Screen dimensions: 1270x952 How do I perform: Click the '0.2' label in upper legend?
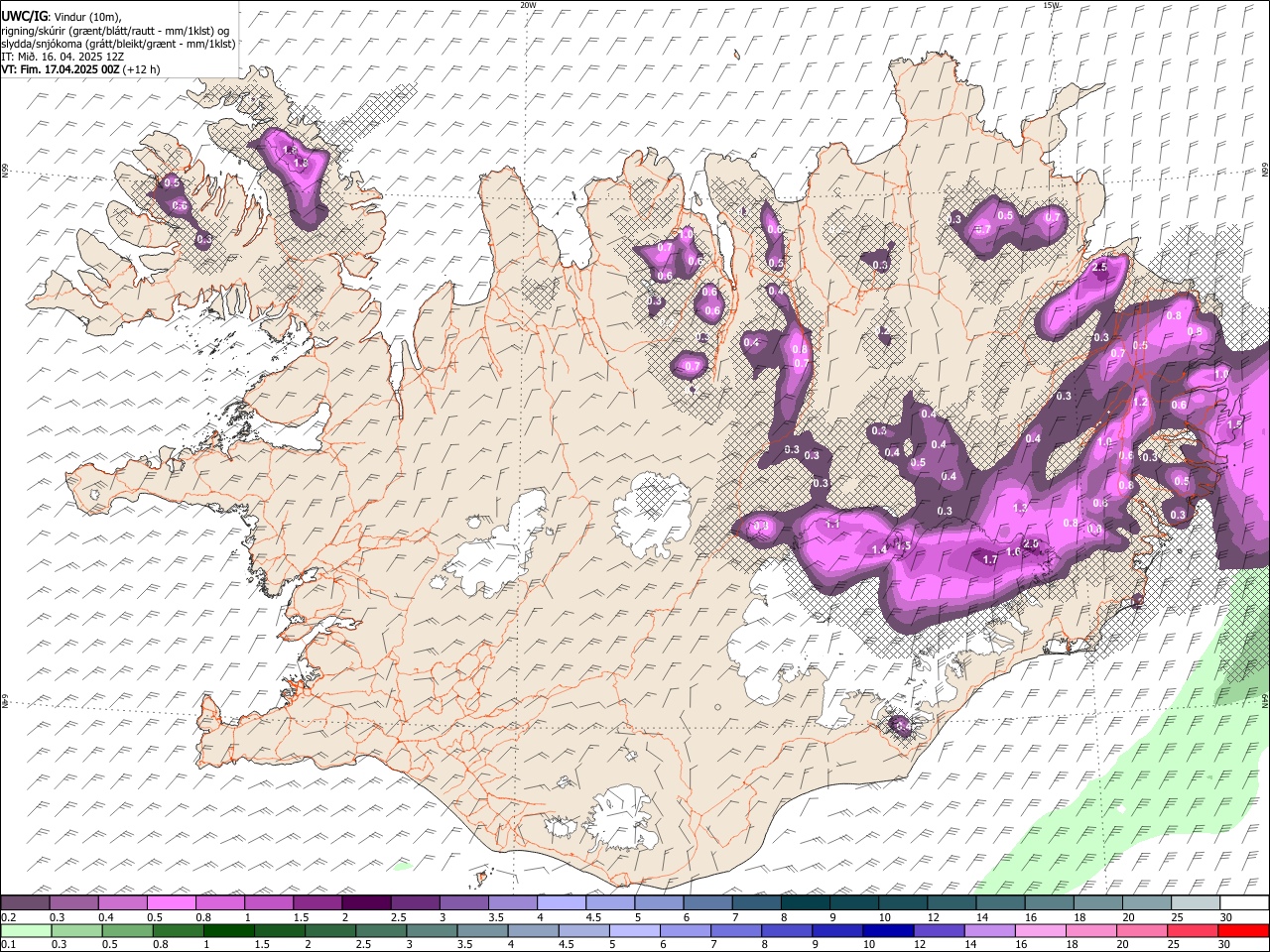coord(8,916)
